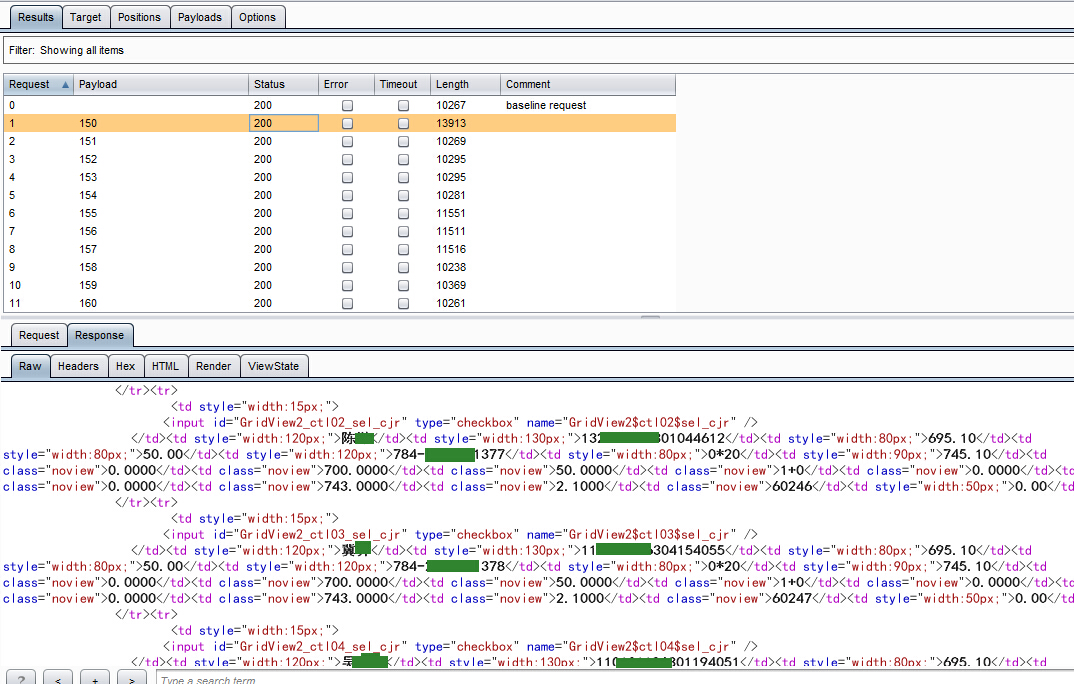The image size is (1074, 684).
Task: Sort by Request column header
Action: click(x=38, y=84)
